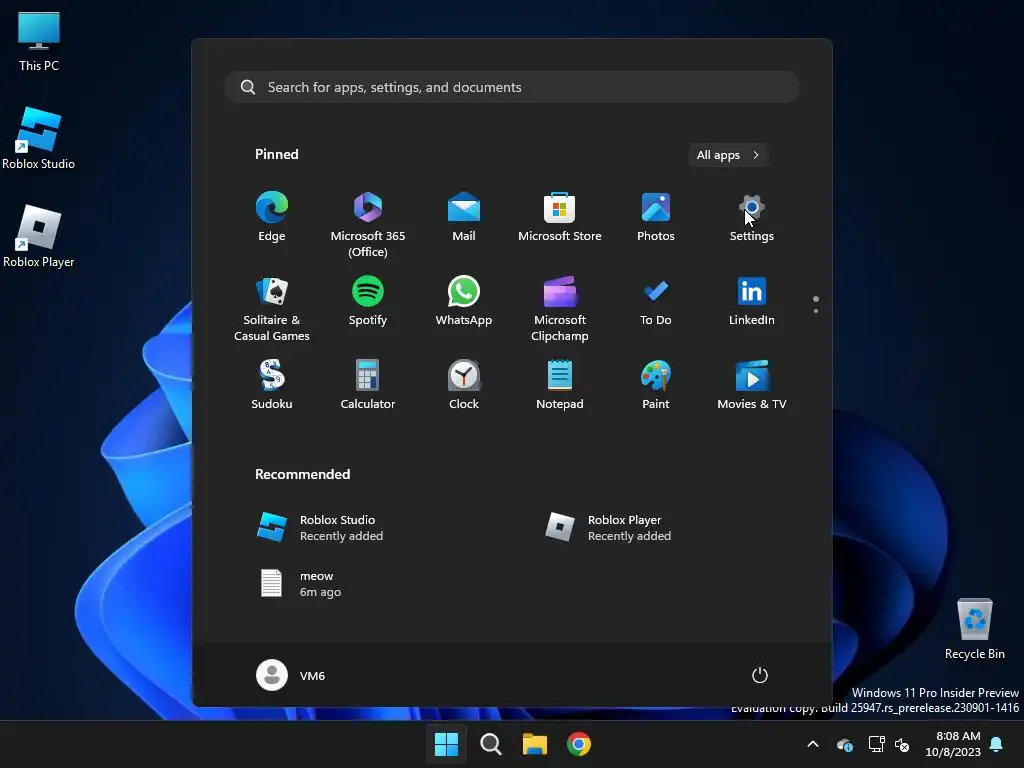Open recommended Roblox Studio entry
The image size is (1024, 768).
point(319,528)
